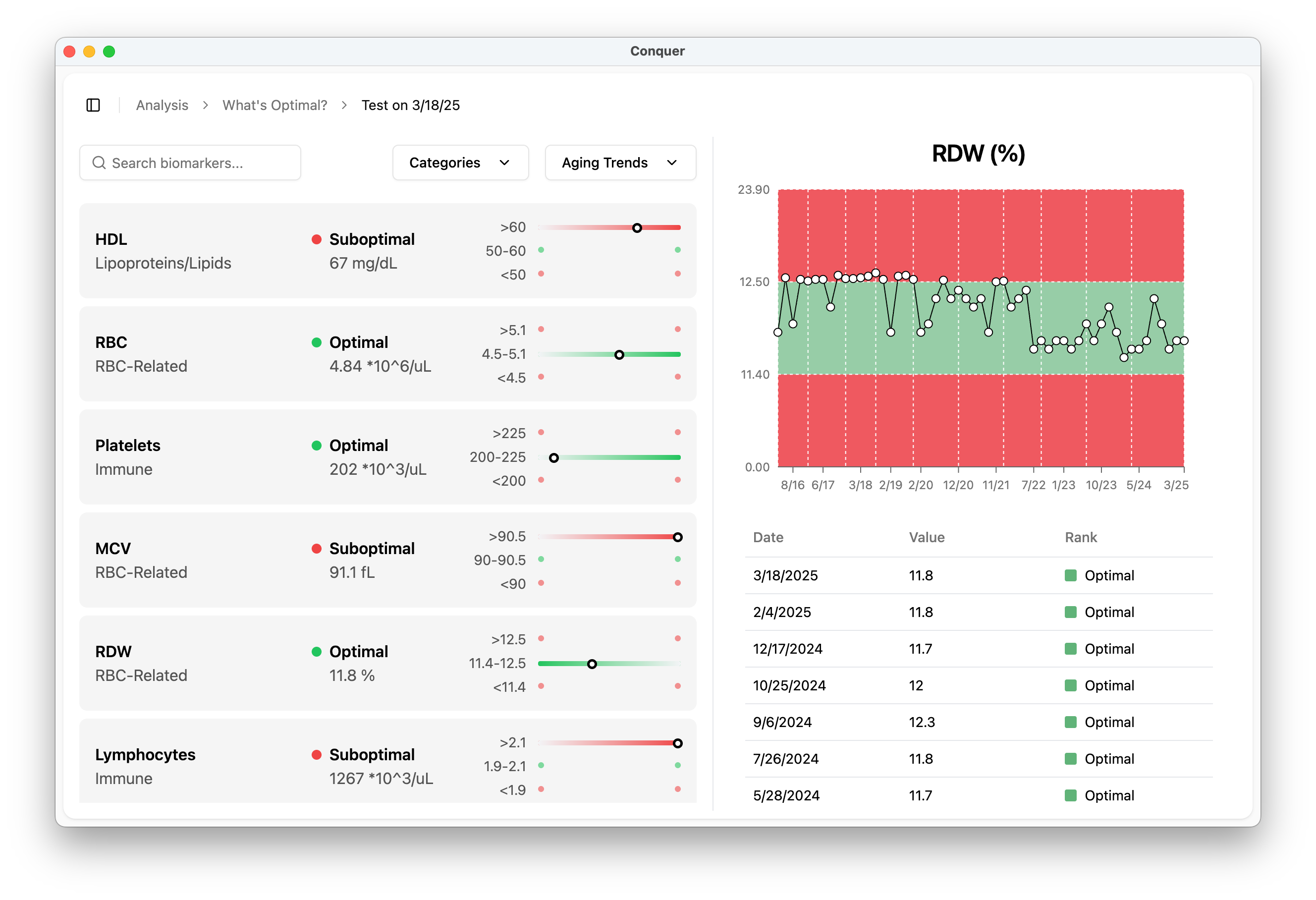Click the red Suboptimal dot for HDL
Screen dimensions: 1316x900
(x=317, y=239)
